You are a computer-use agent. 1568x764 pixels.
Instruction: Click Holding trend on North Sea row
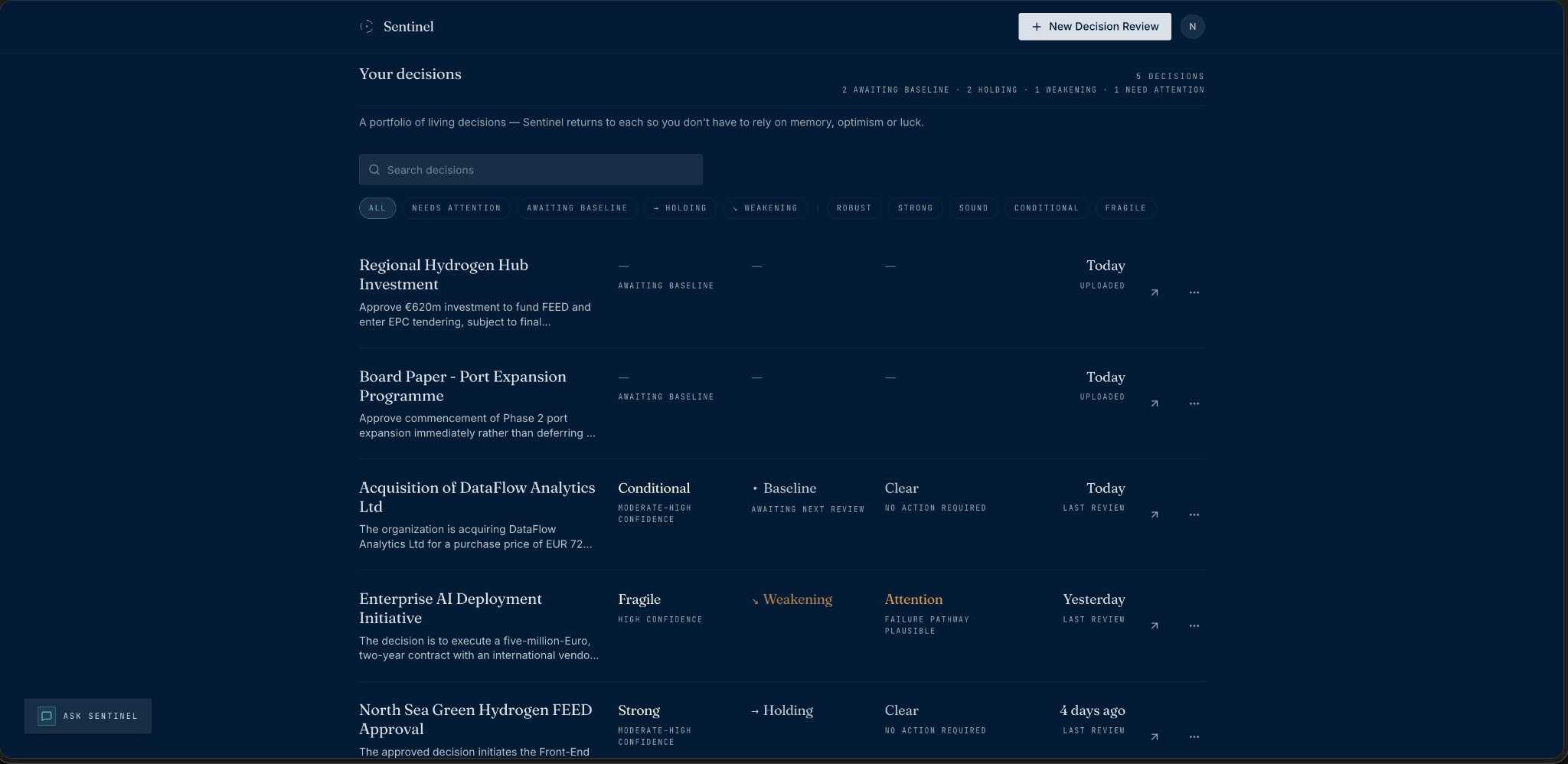(x=782, y=710)
